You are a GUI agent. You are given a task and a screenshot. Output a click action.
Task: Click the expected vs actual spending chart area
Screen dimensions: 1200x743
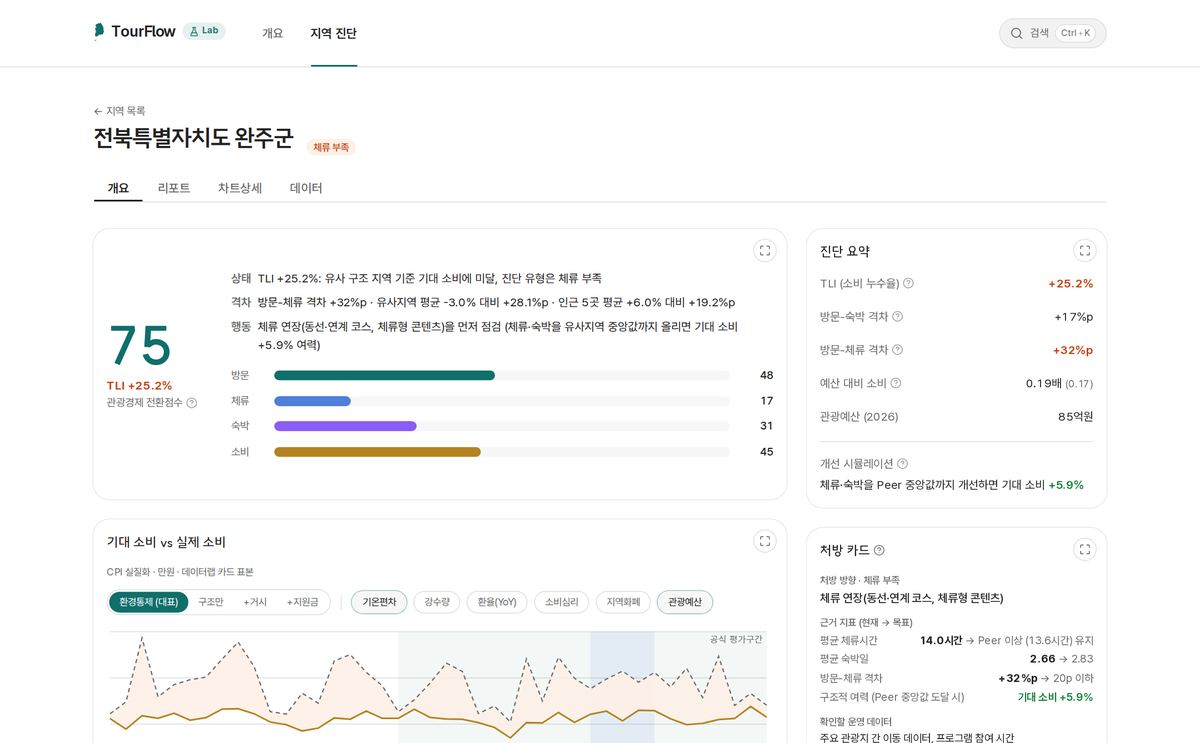click(x=438, y=687)
